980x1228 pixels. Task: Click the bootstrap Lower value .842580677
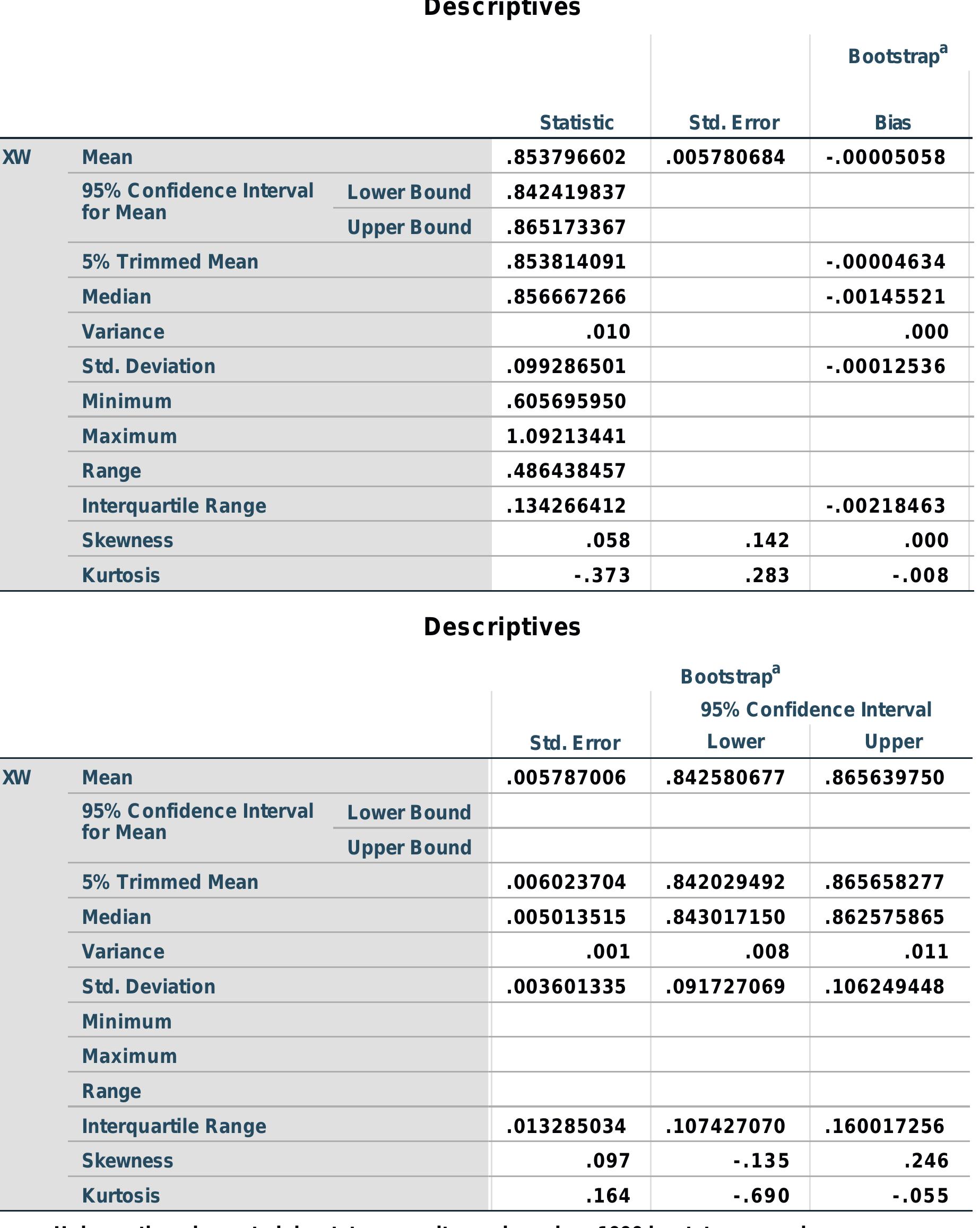pyautogui.click(x=725, y=777)
